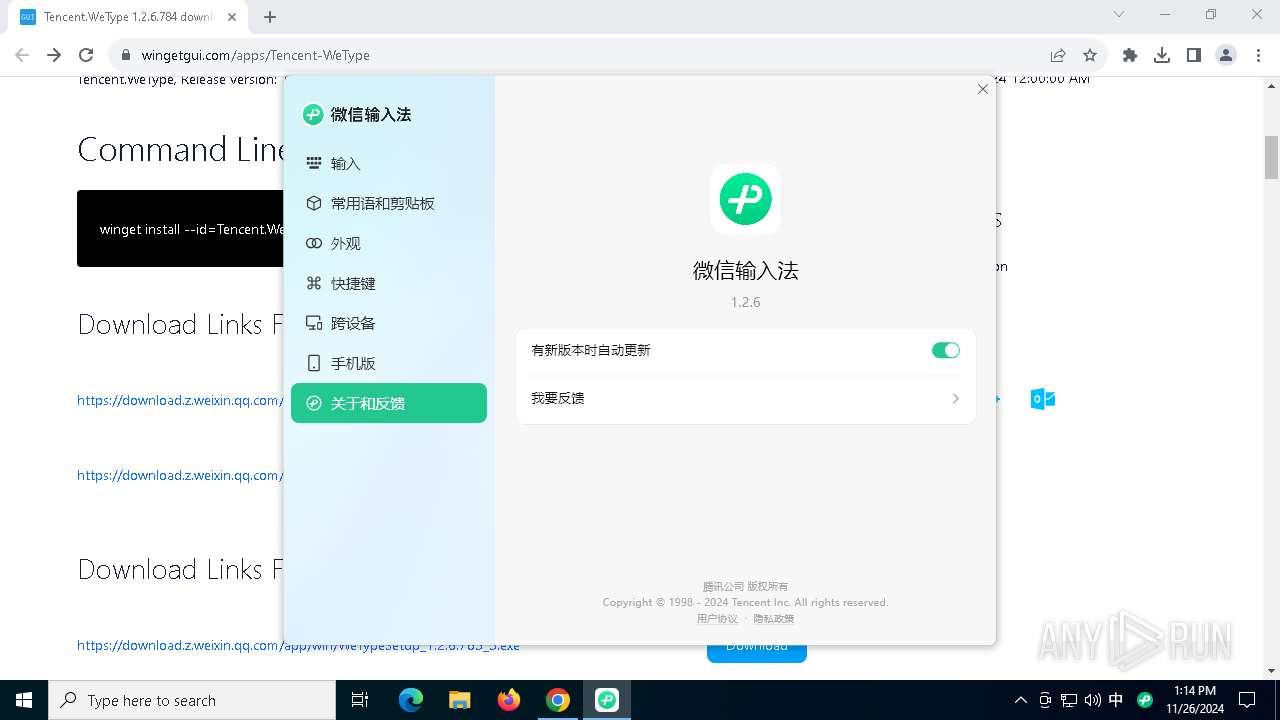Click the 外观 appearance icon
Viewport: 1280px width, 720px height.
pos(314,243)
